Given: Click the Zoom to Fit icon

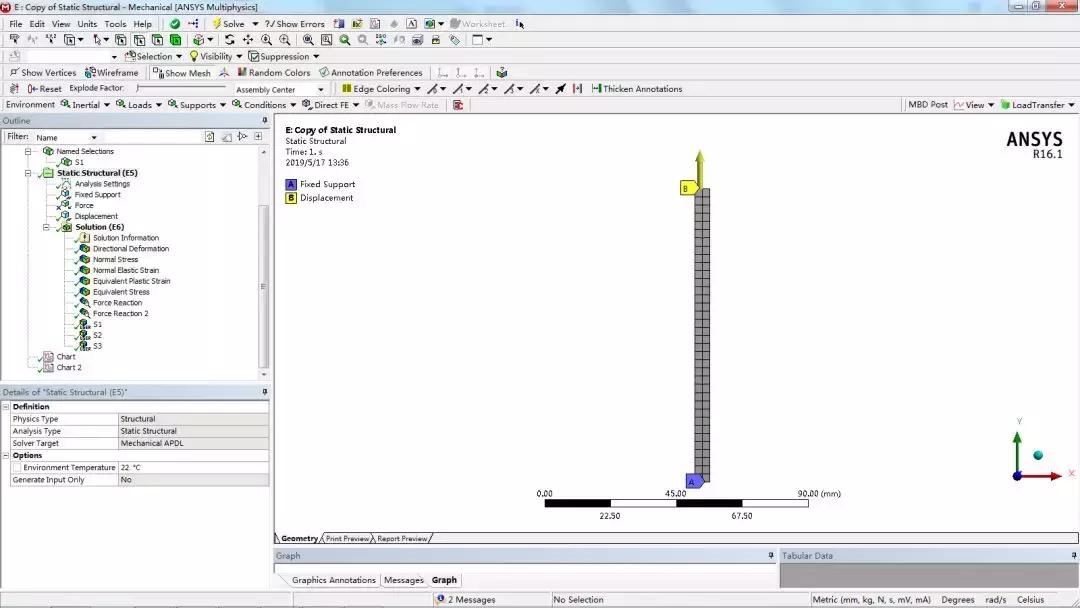Looking at the screenshot, I should pyautogui.click(x=308, y=40).
